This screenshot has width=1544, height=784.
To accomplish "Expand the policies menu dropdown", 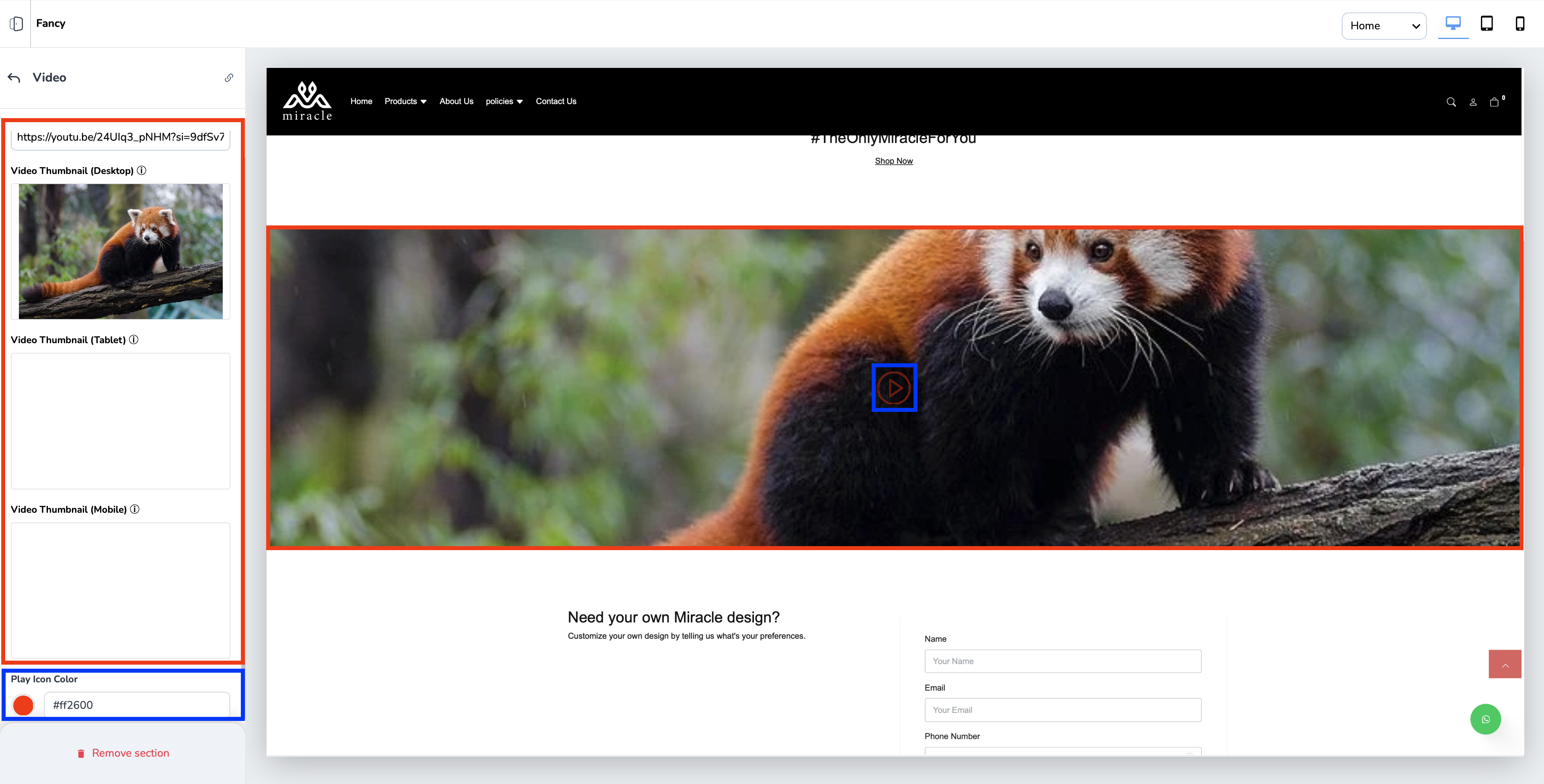I will click(503, 101).
